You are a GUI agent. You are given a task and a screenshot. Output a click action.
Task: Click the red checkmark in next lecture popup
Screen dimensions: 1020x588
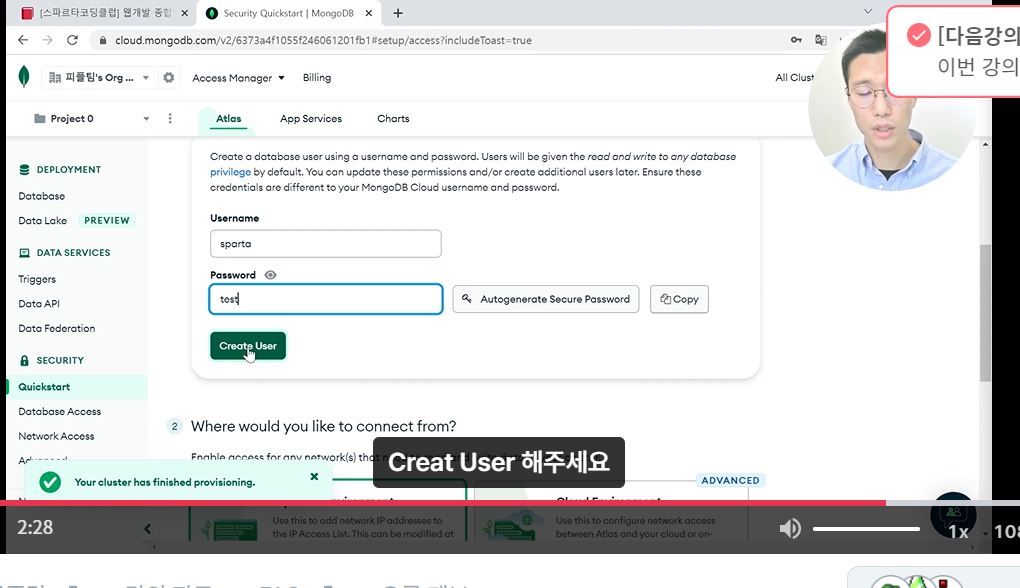919,35
